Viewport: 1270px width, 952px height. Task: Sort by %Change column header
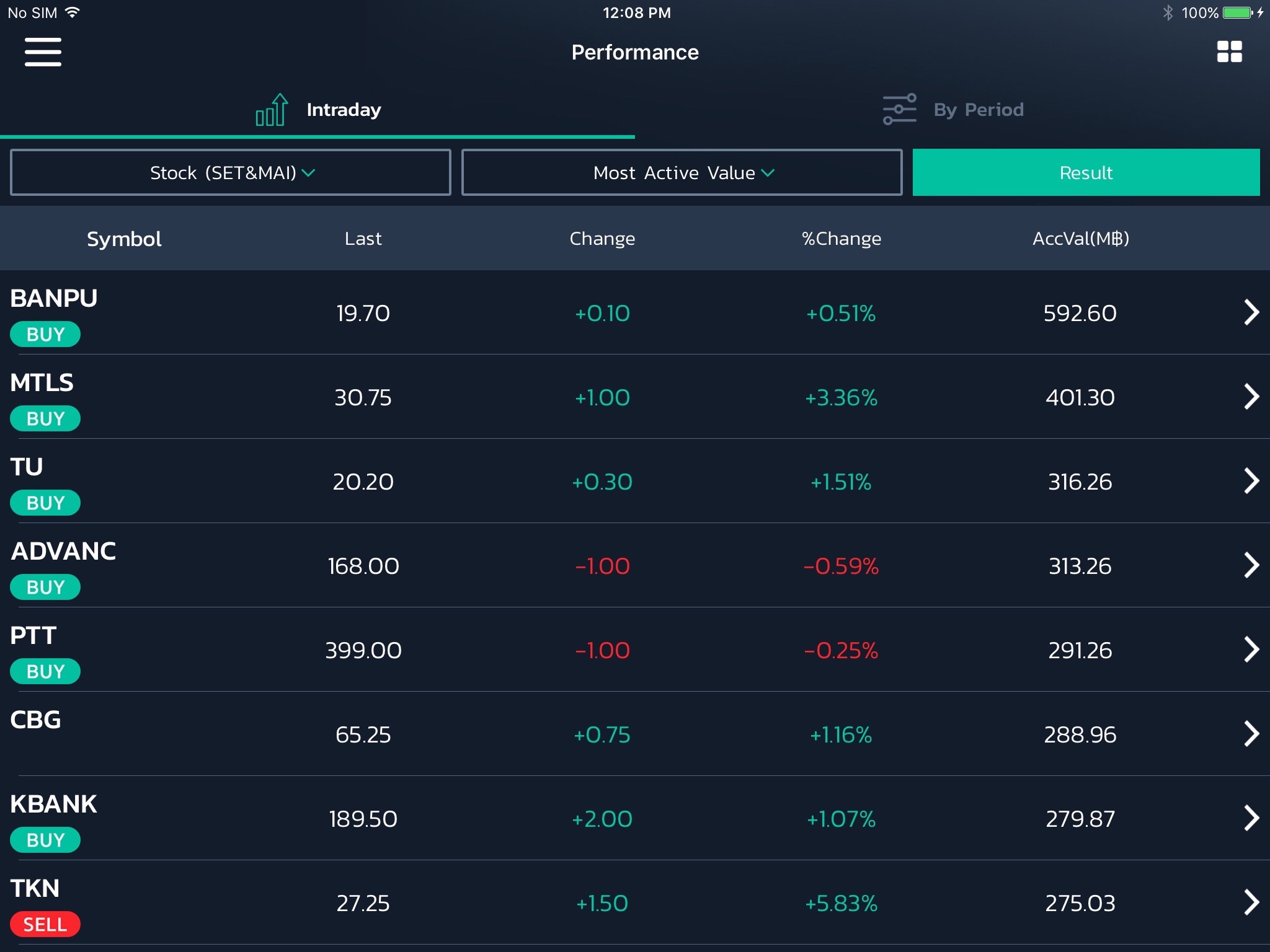click(x=841, y=239)
